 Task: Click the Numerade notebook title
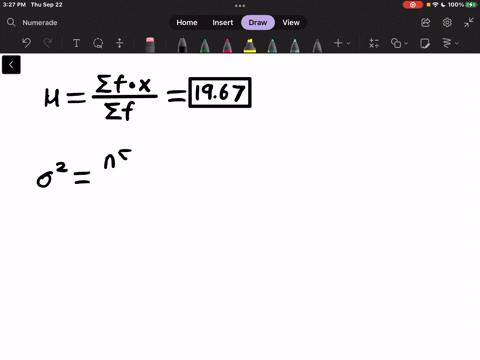click(40, 23)
